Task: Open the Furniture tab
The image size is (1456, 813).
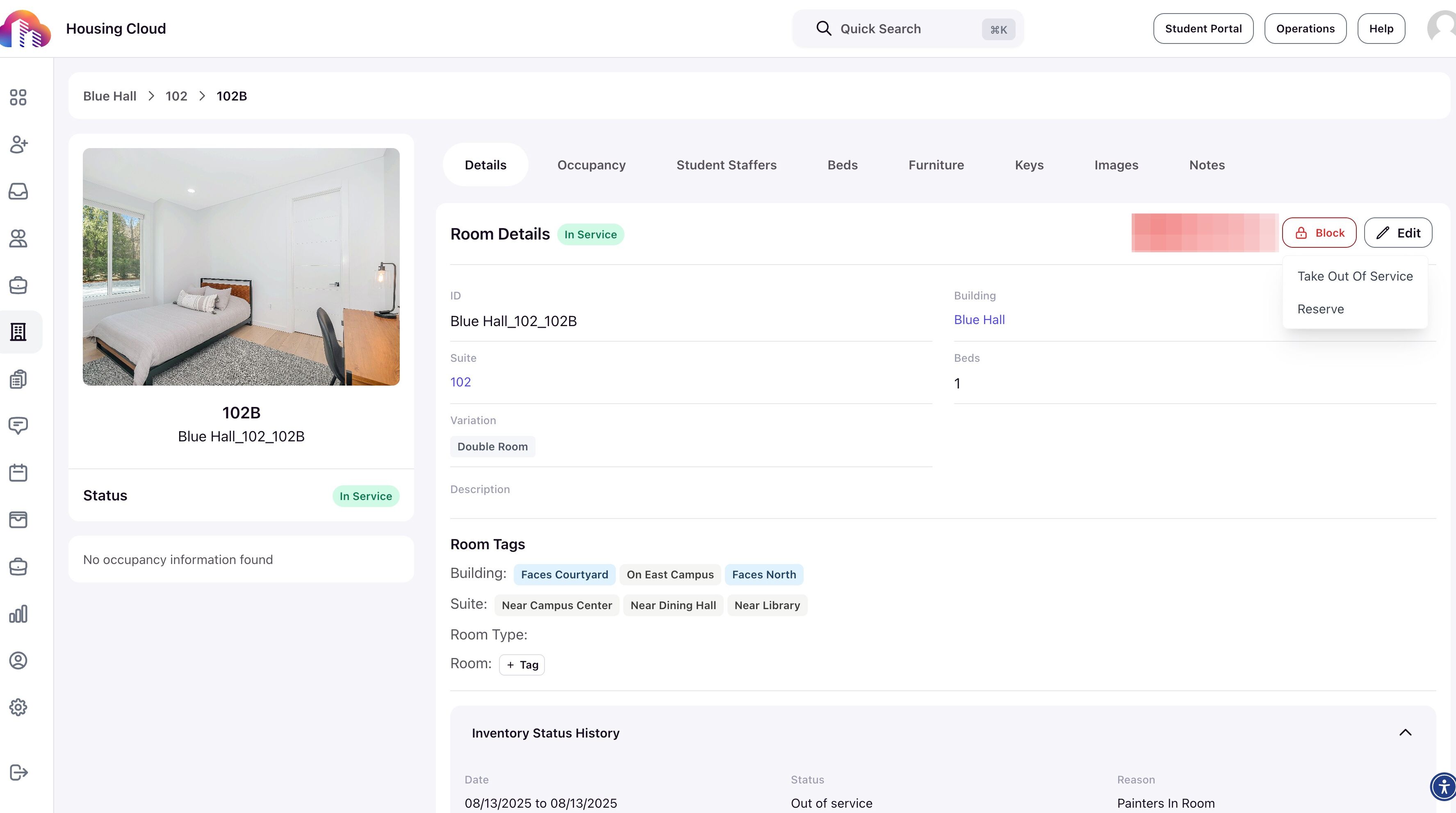Action: point(936,165)
